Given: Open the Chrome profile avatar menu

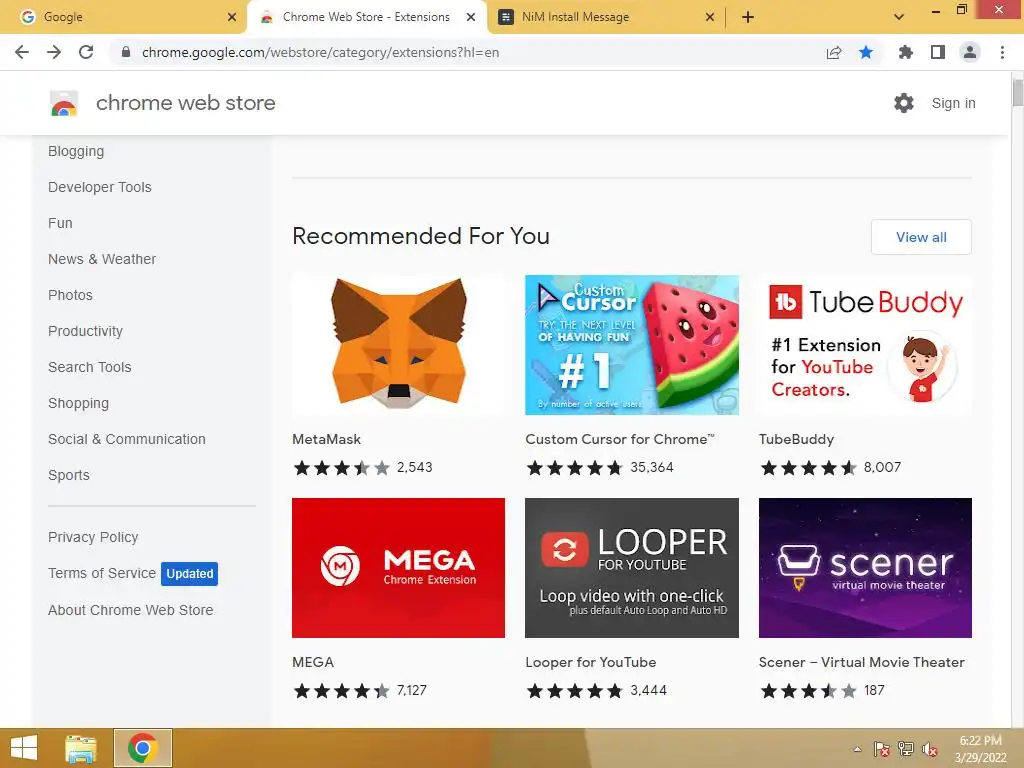Looking at the screenshot, I should 970,52.
